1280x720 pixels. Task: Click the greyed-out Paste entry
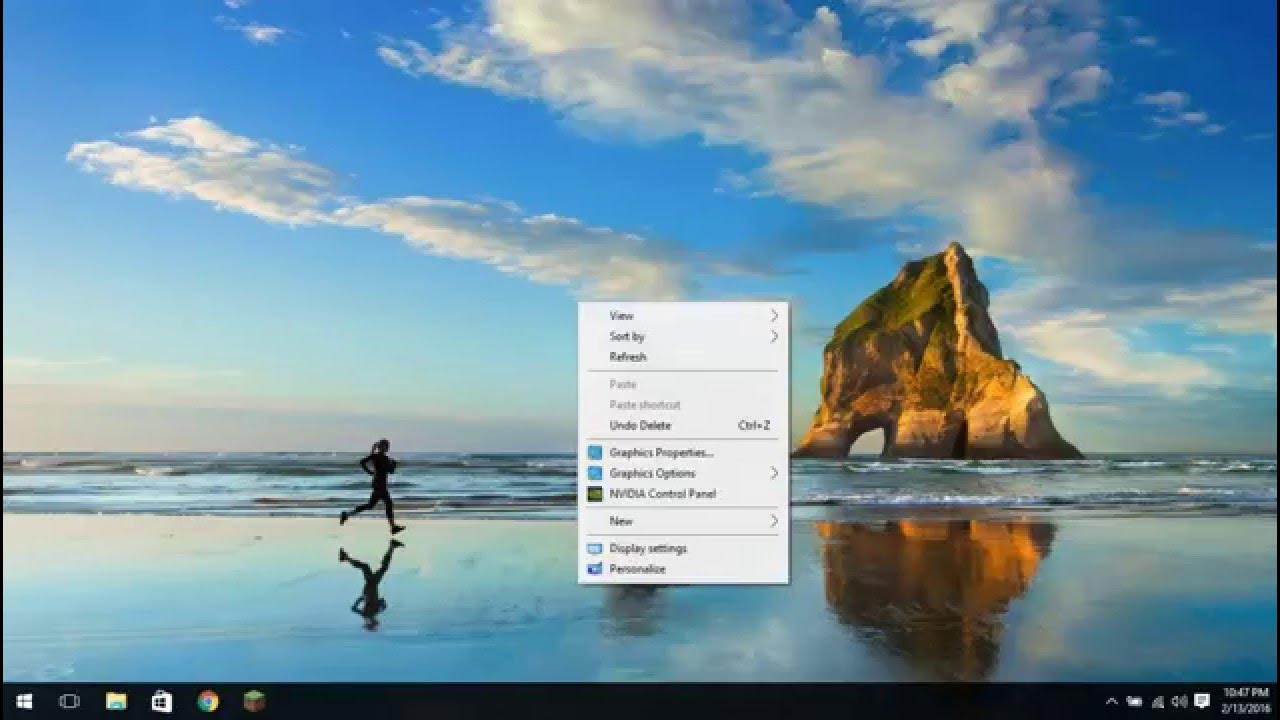point(683,385)
